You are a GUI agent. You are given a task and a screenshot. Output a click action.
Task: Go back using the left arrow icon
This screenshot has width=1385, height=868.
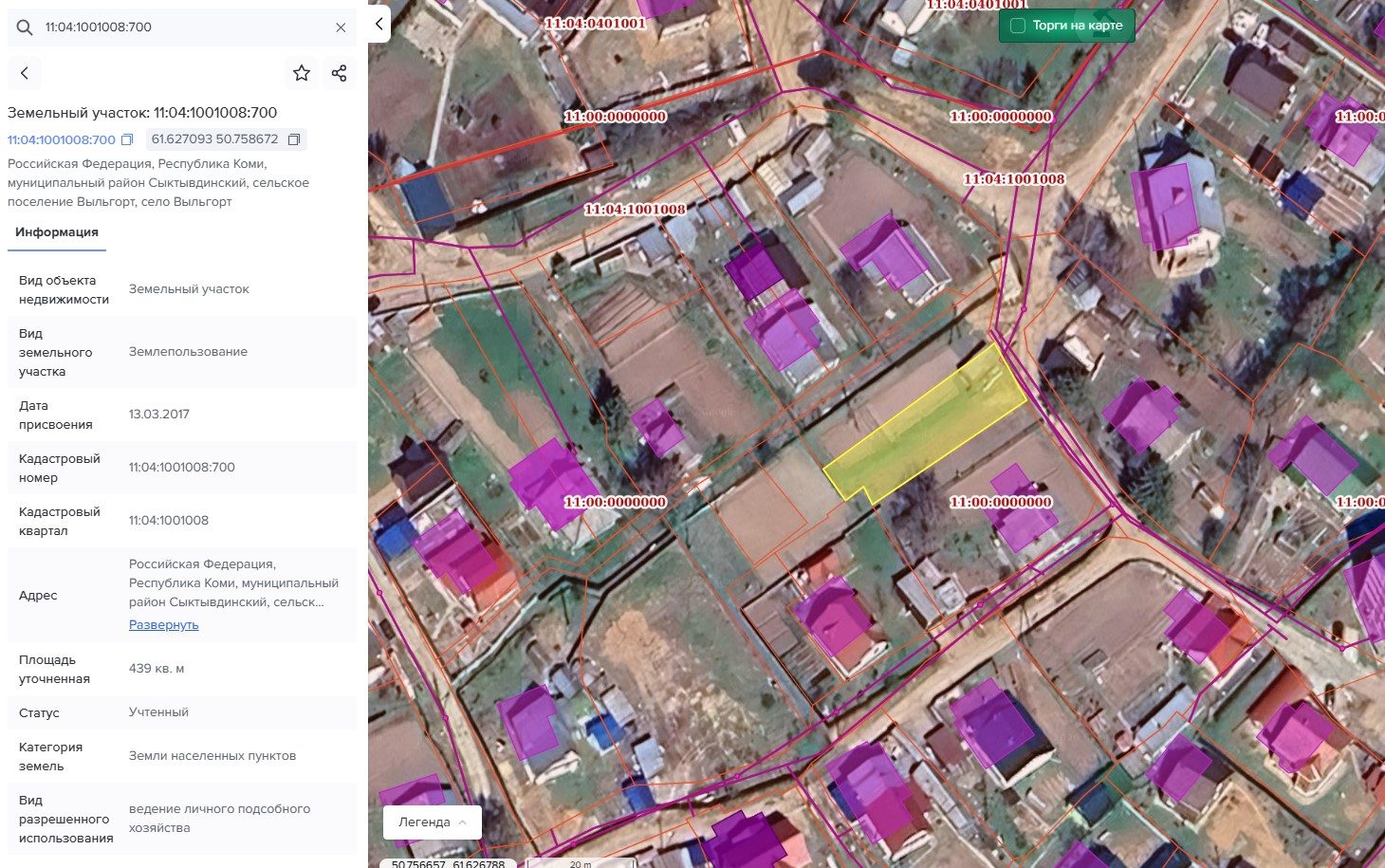point(25,73)
